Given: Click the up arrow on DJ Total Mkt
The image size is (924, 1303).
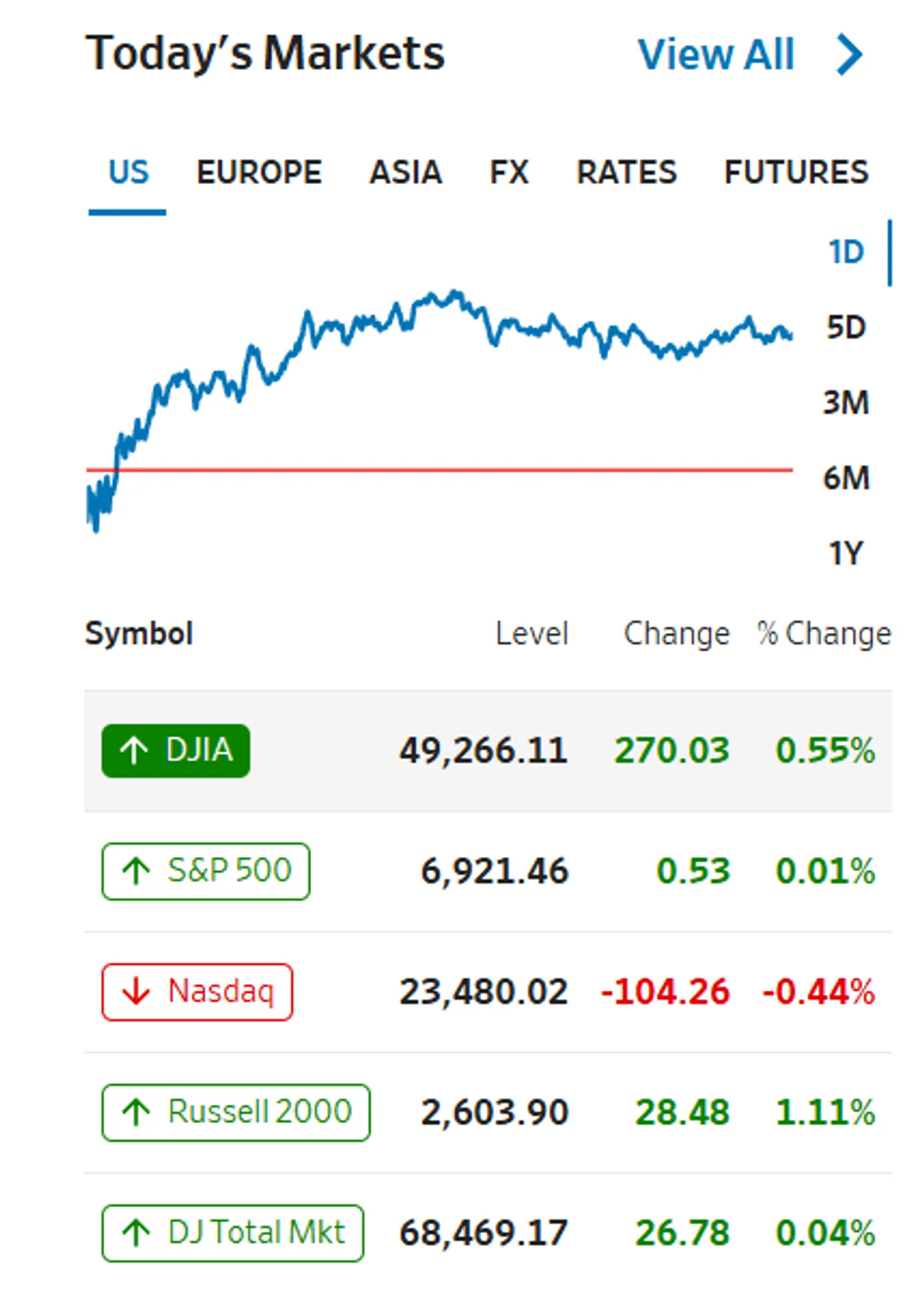Looking at the screenshot, I should click(136, 1232).
